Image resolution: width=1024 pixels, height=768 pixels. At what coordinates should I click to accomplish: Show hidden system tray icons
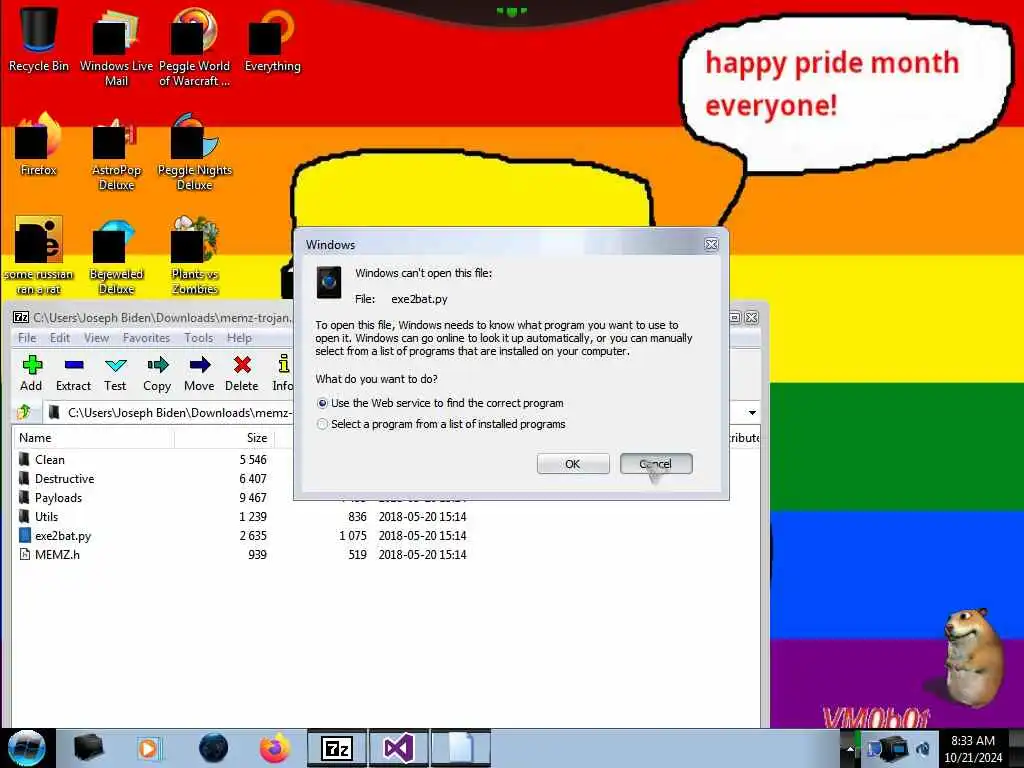849,748
